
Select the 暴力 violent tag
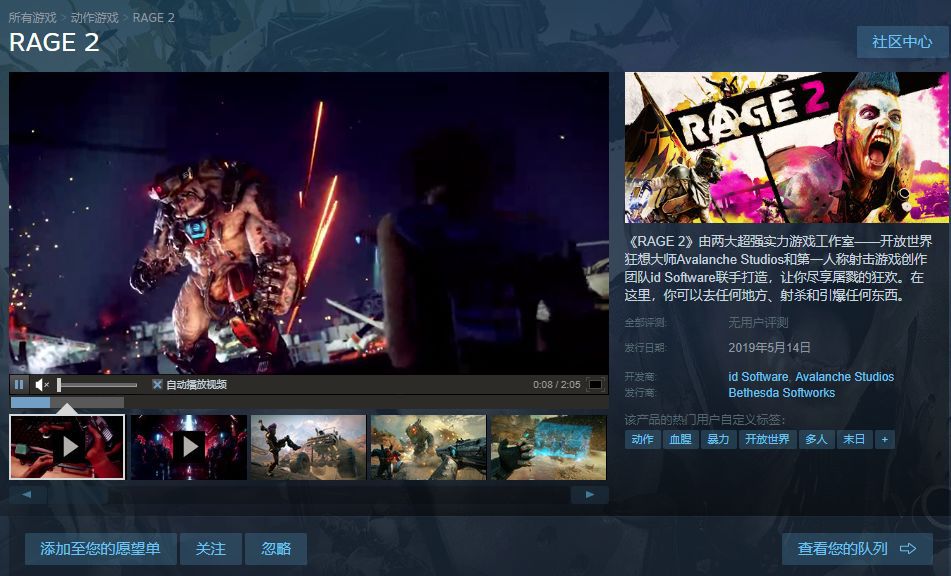pyautogui.click(x=718, y=439)
